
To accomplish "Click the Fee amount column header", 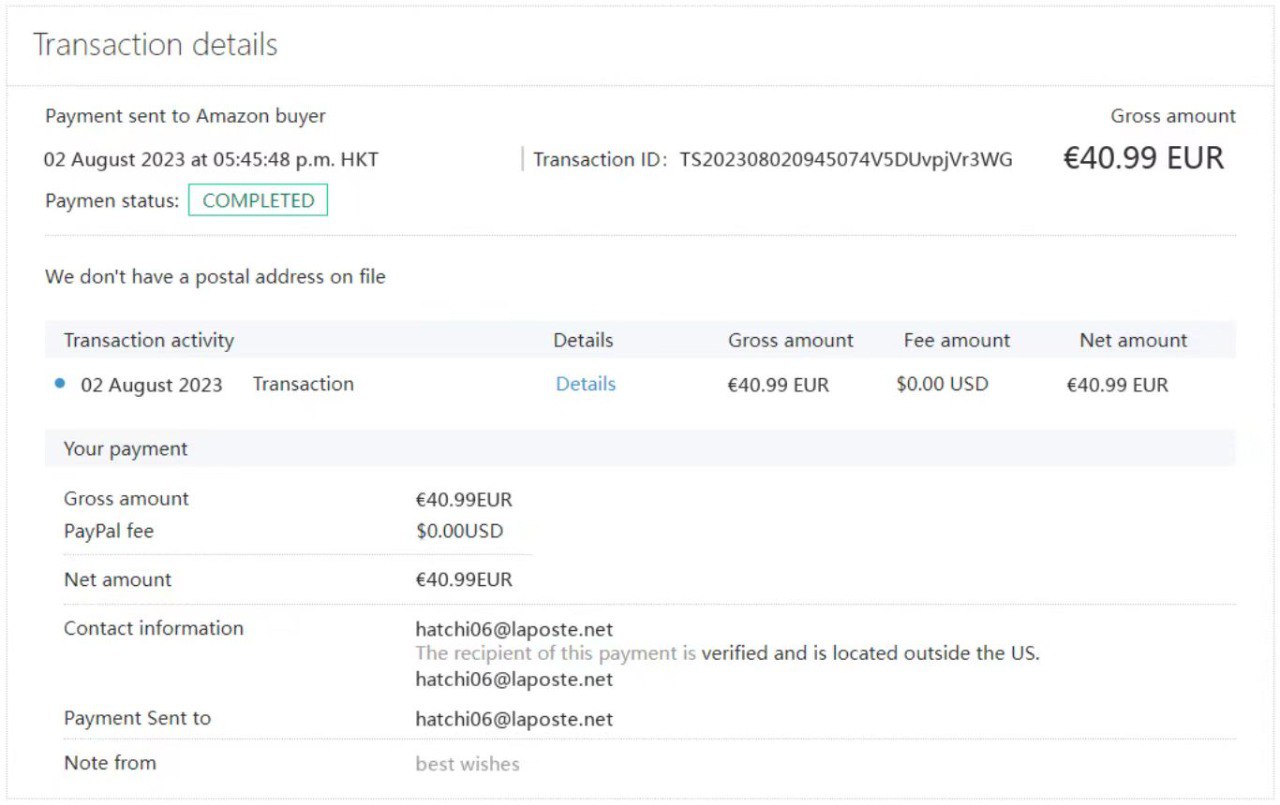I will tap(957, 340).
